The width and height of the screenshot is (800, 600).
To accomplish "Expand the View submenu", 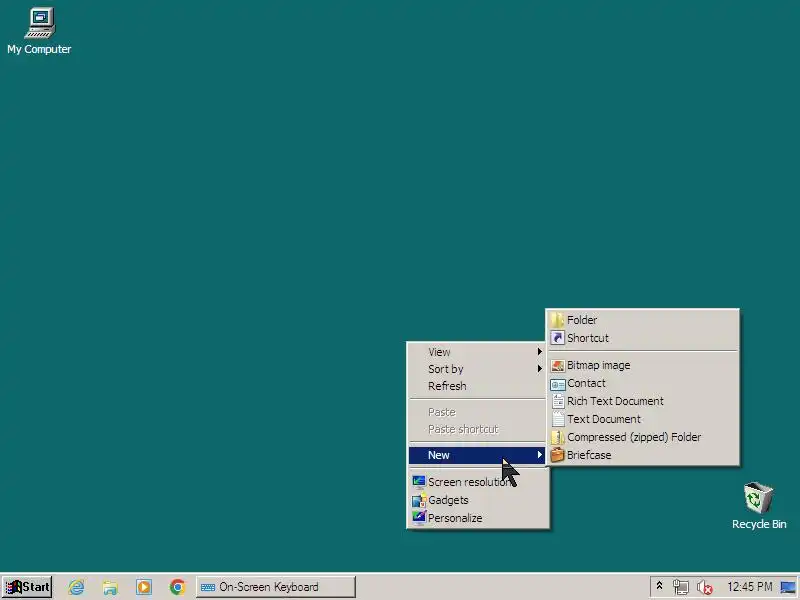I will point(478,352).
